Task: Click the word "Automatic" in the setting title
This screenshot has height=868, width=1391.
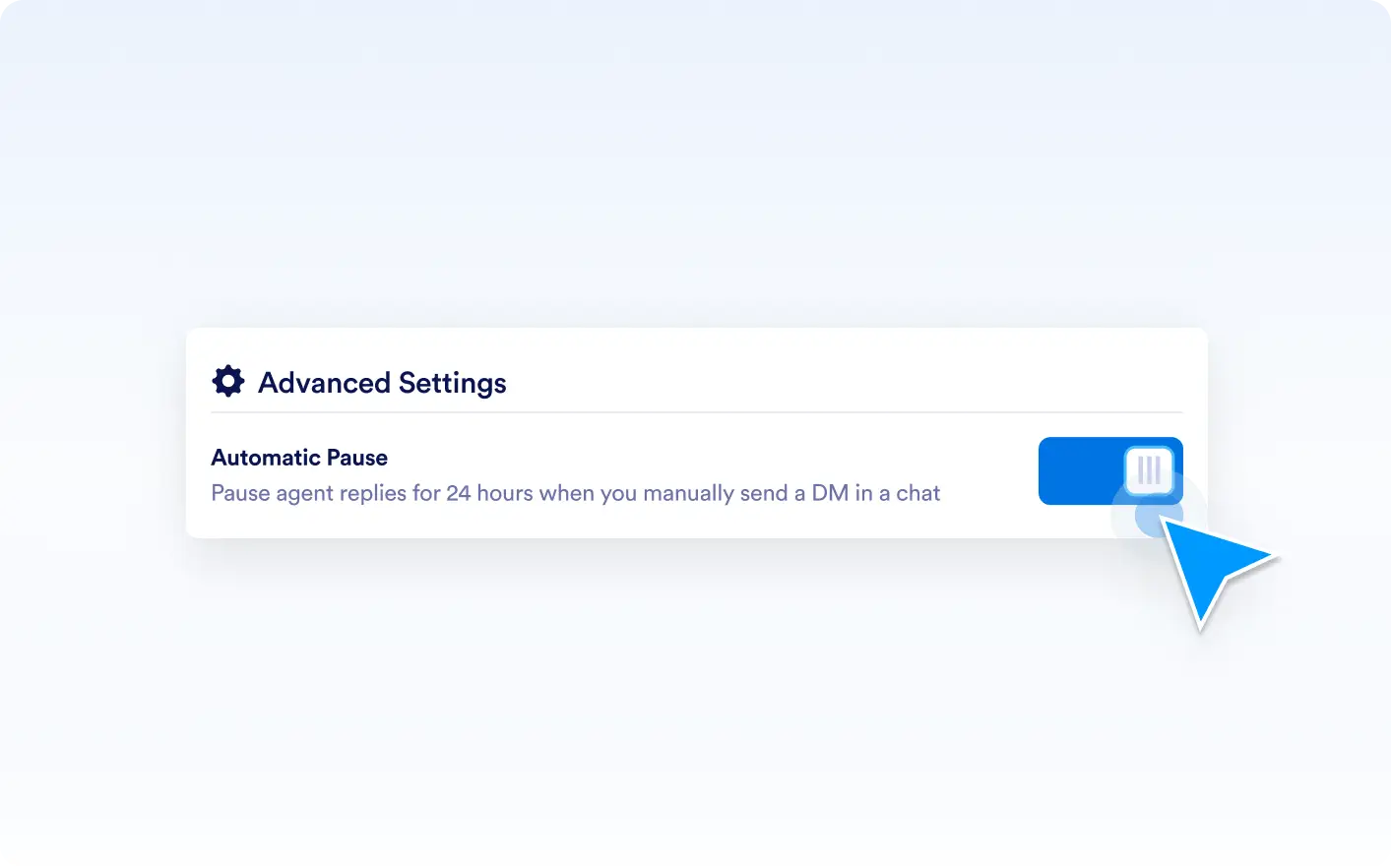Action: click(x=266, y=458)
